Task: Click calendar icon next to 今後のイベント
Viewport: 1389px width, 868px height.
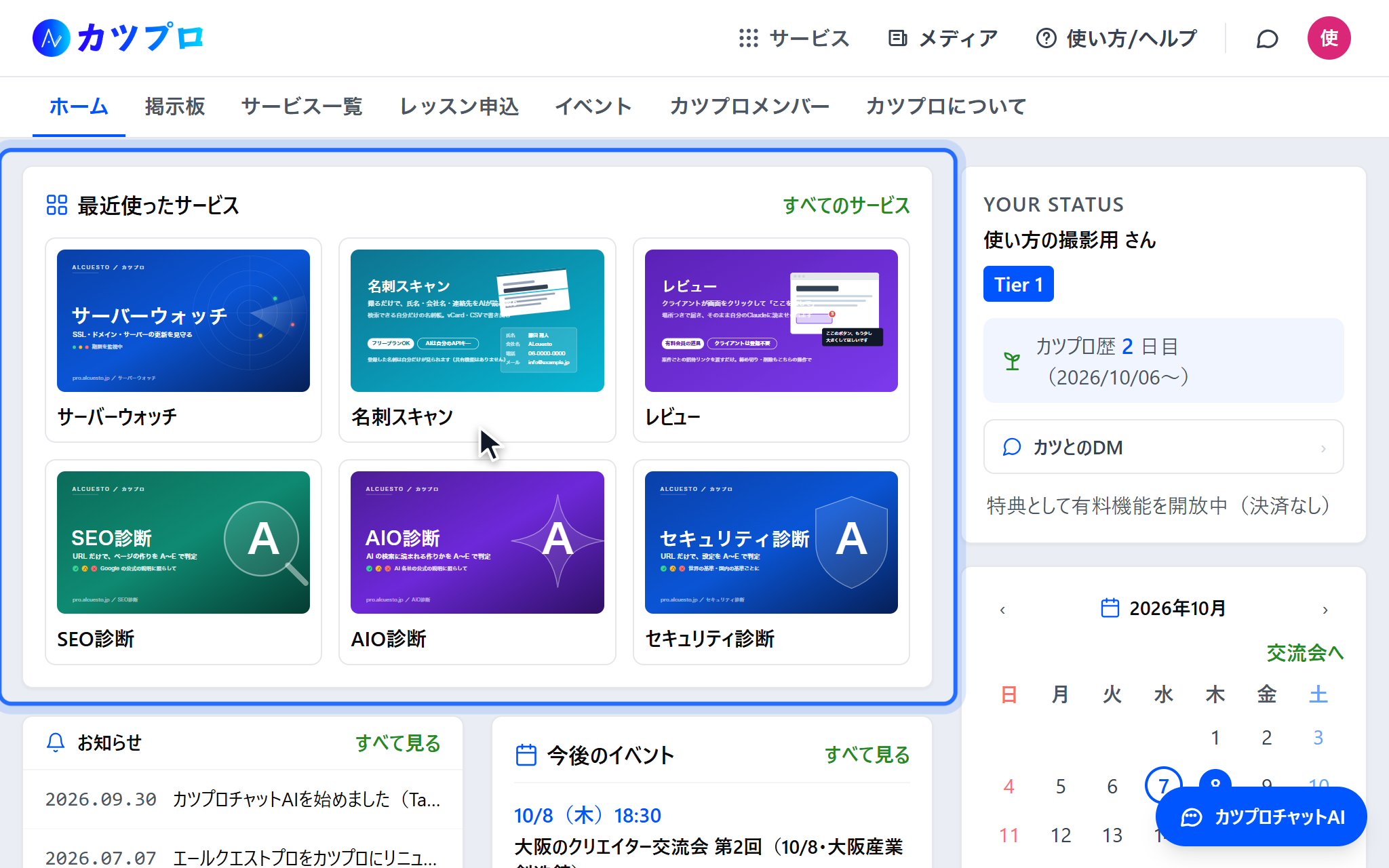Action: point(526,755)
